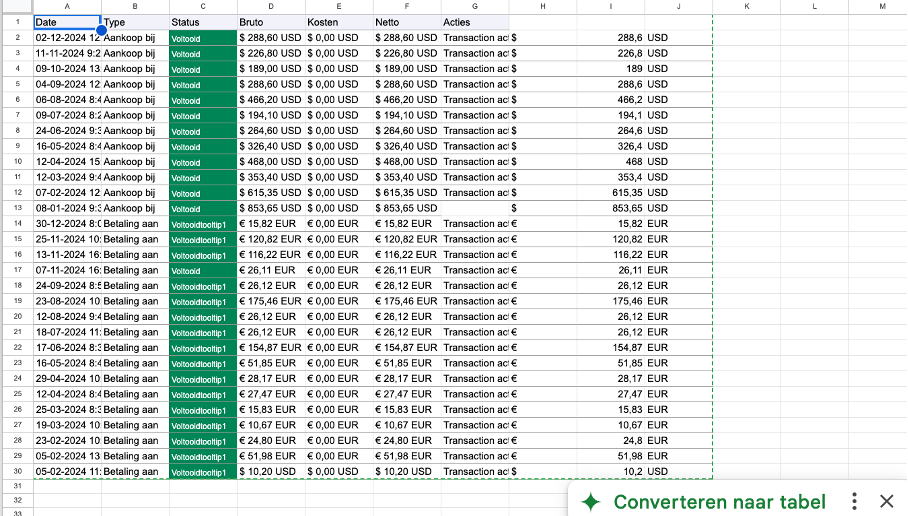
Task: Select row 13 header
Action: (16, 208)
